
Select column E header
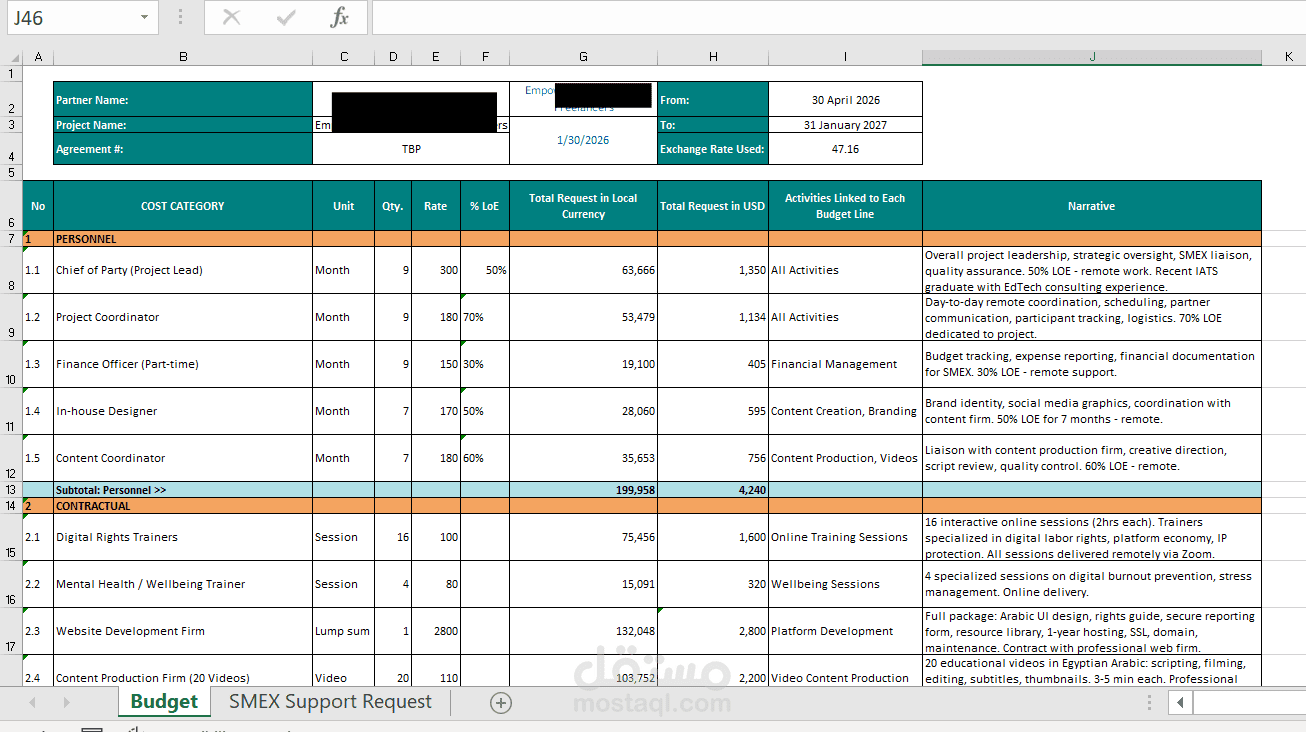(436, 57)
